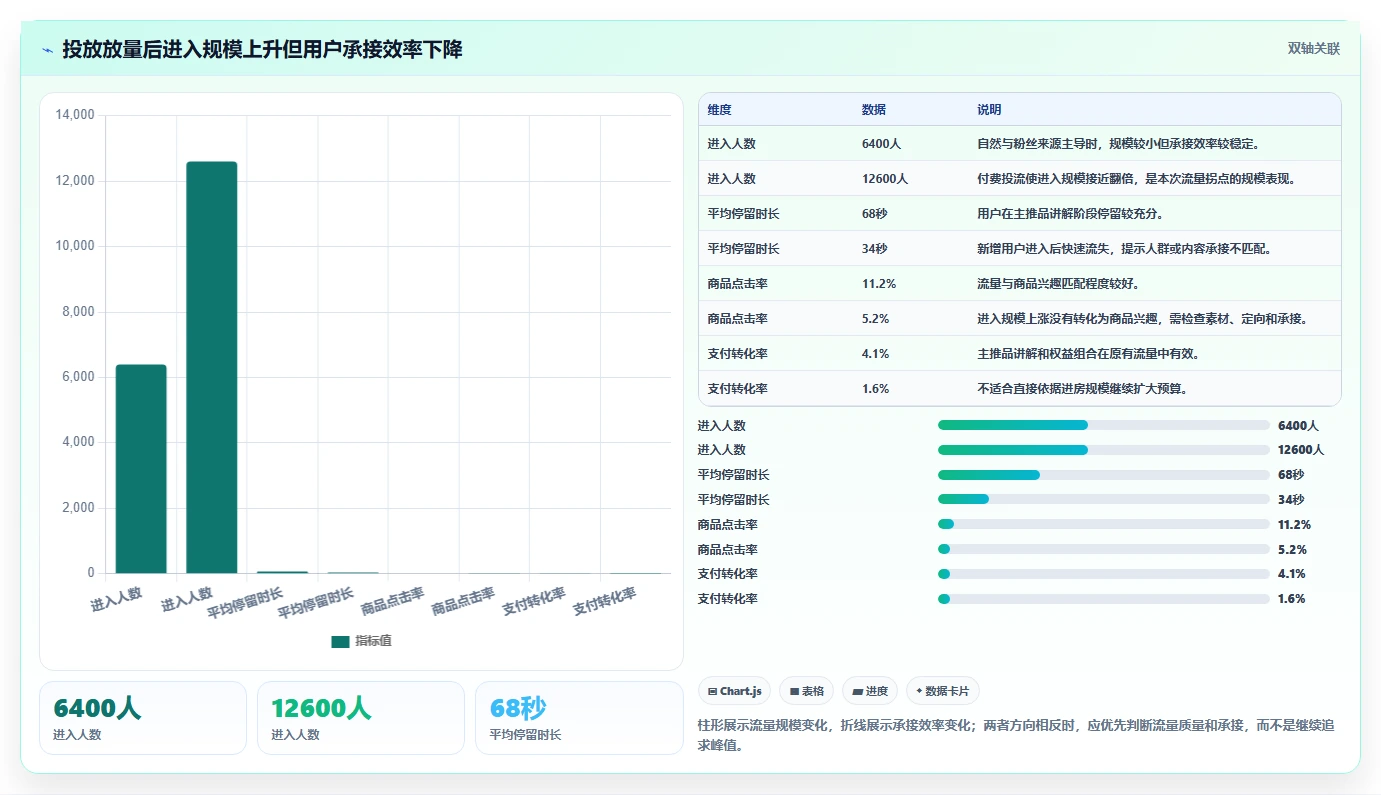
Task: Click the 指标值 legend text
Action: tap(373, 642)
